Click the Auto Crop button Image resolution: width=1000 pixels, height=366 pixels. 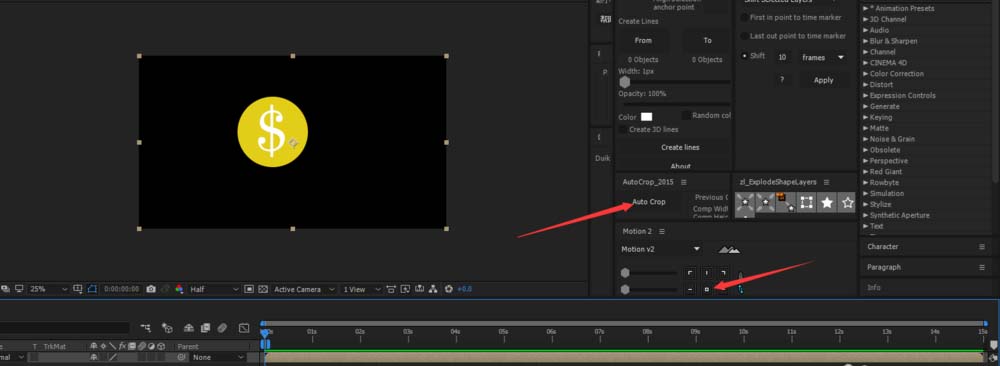649,202
